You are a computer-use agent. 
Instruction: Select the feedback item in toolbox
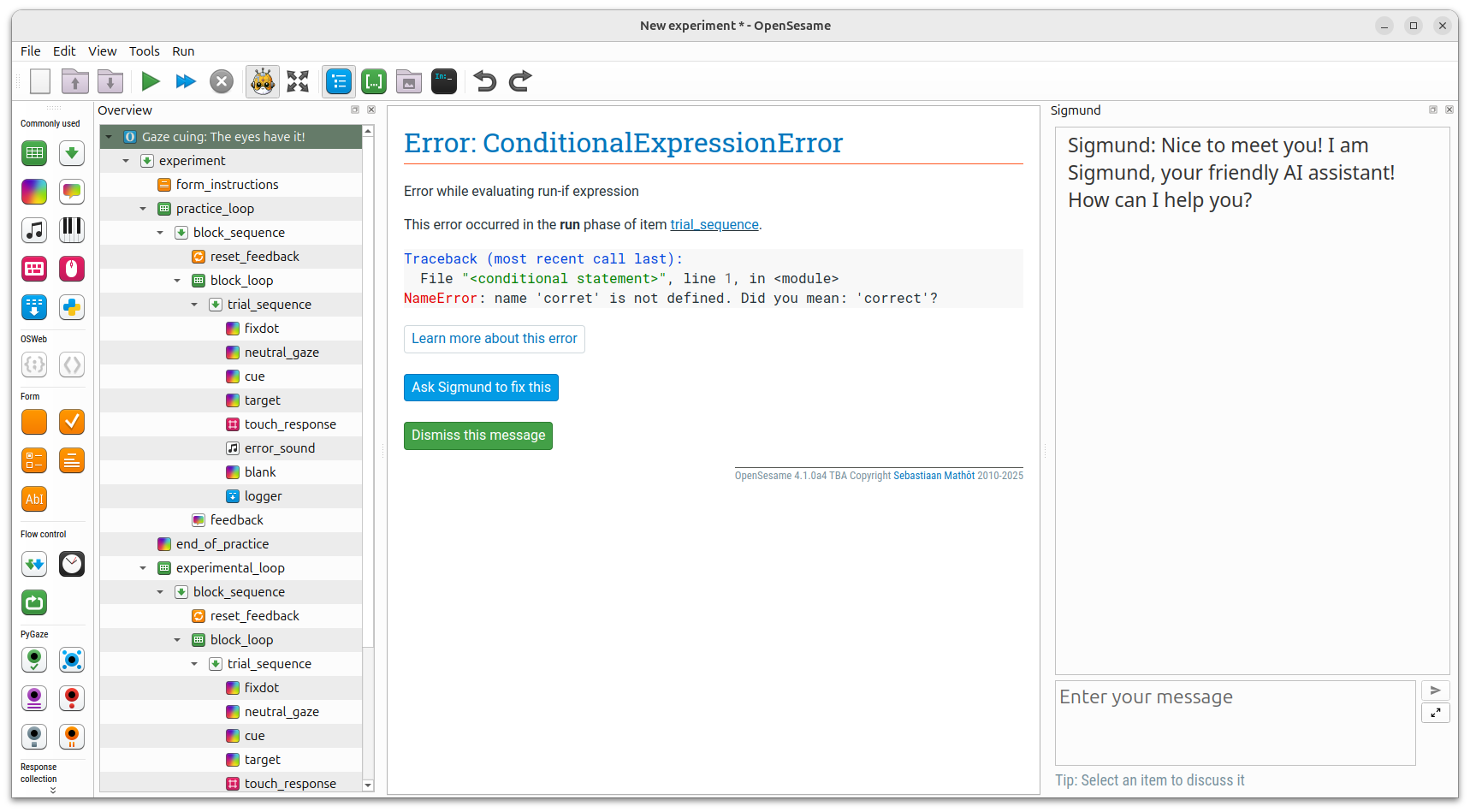pyautogui.click(x=72, y=192)
